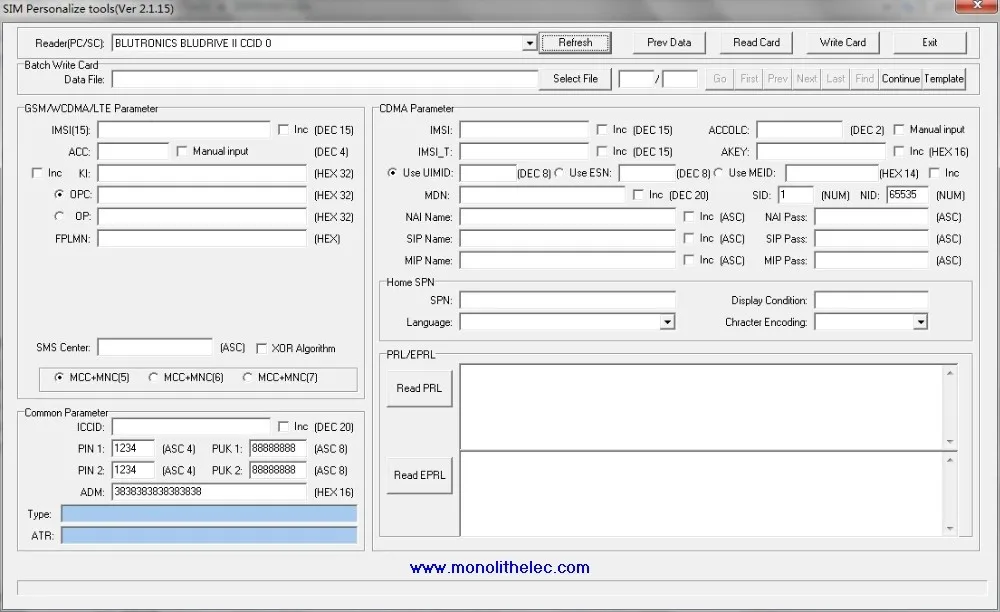This screenshot has height=612, width=1000.
Task: Enable the XOR Algorithm checkbox
Action: (260, 348)
